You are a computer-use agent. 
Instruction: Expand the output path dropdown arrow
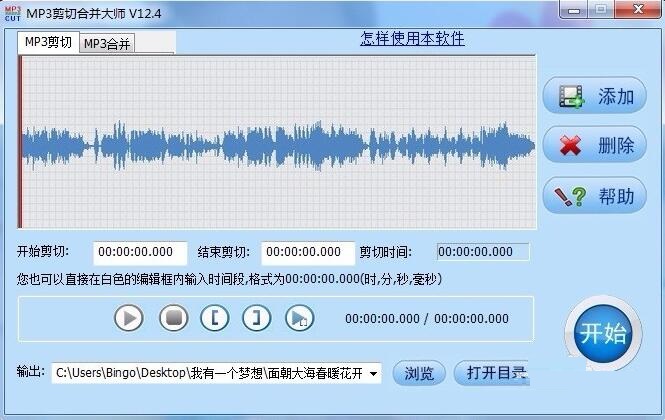click(373, 373)
